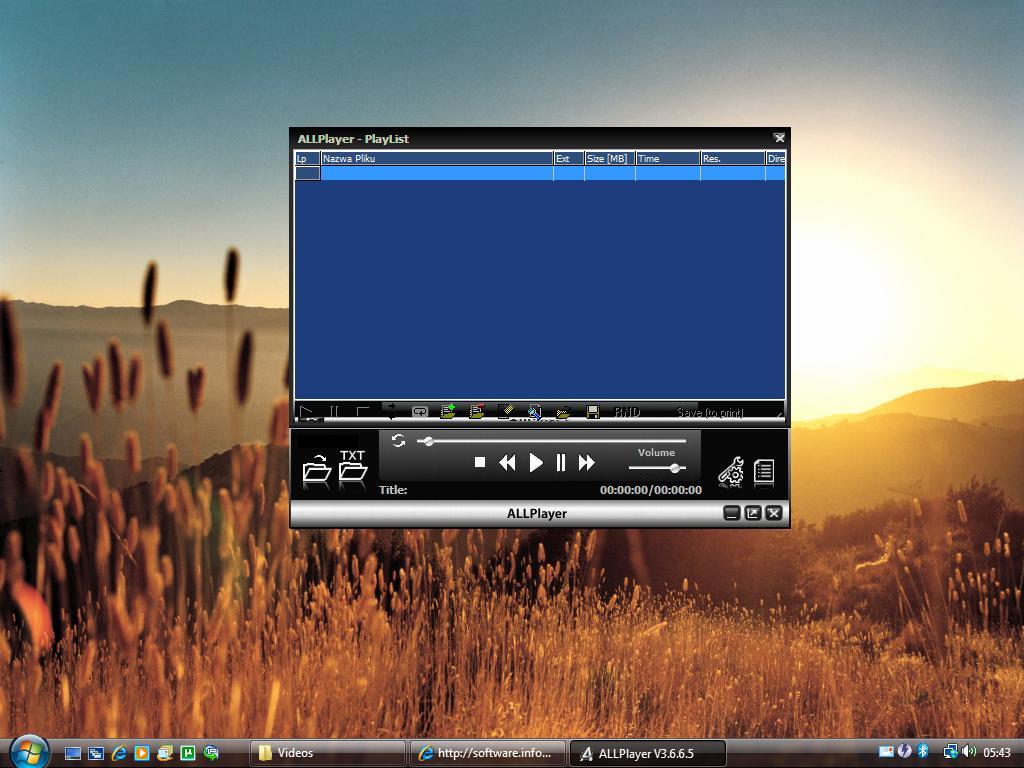Viewport: 1024px width, 768px height.
Task: Edit playlist entry with the pencil icon
Action: point(507,410)
